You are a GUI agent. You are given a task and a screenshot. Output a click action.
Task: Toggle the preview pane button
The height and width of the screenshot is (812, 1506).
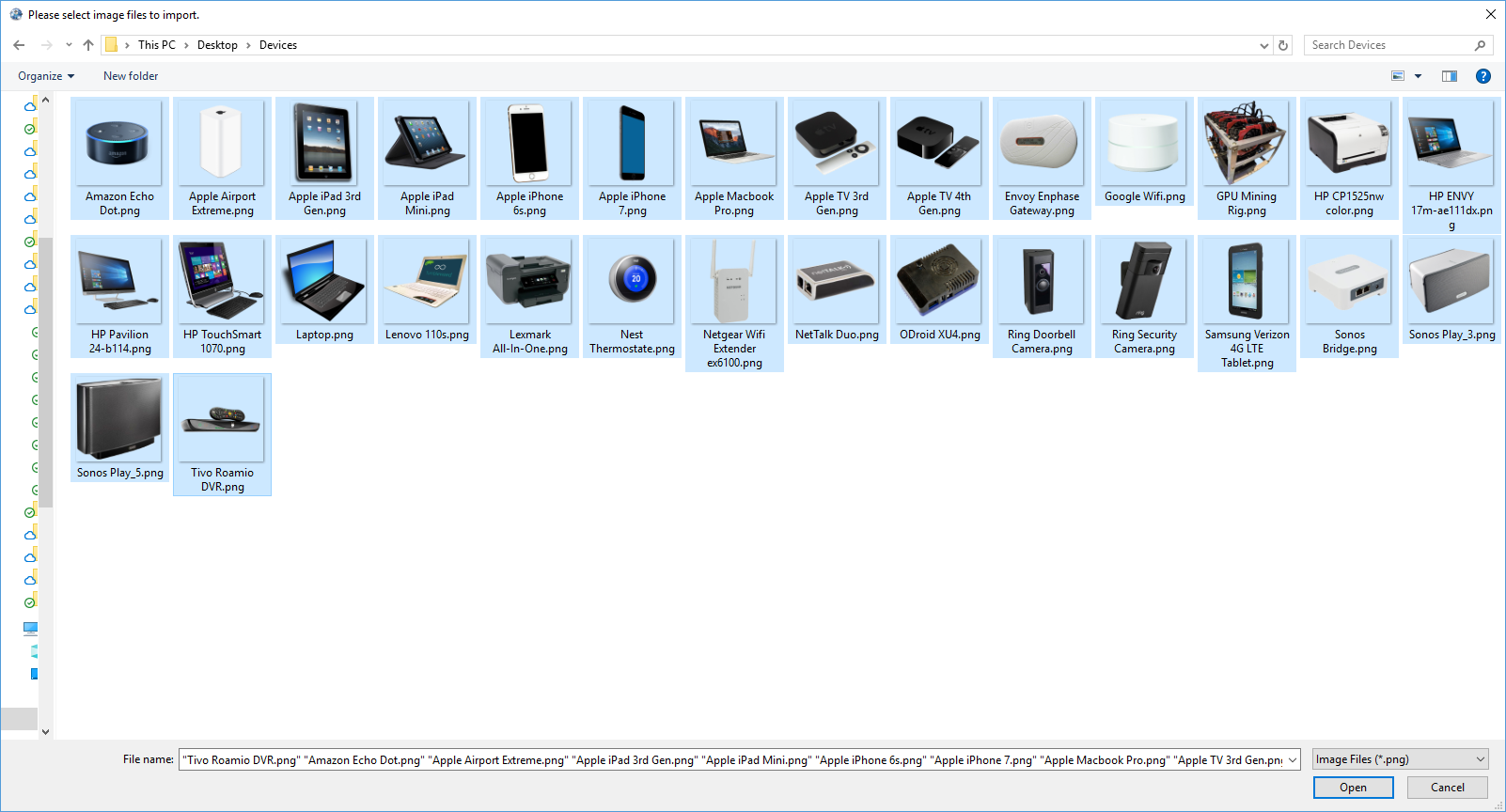[1450, 76]
